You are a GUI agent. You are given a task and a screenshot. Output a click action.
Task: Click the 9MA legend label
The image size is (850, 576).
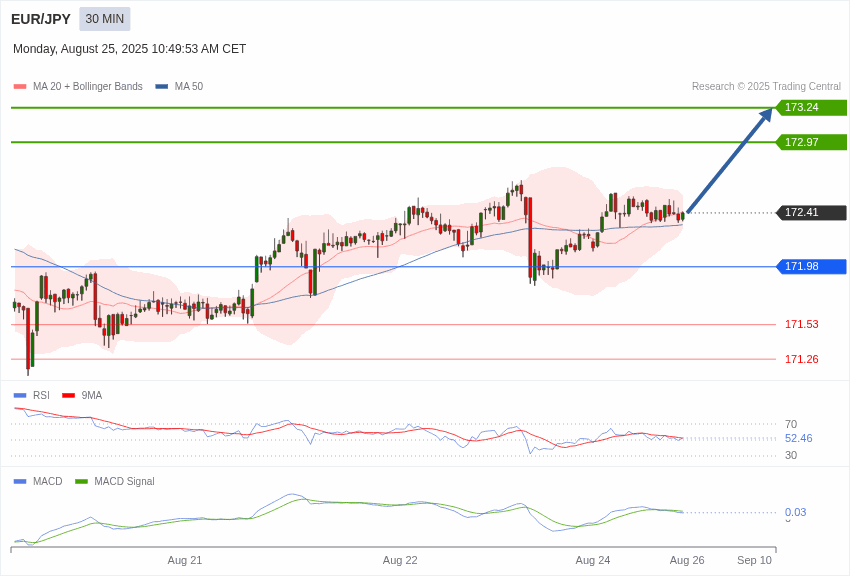point(92,396)
